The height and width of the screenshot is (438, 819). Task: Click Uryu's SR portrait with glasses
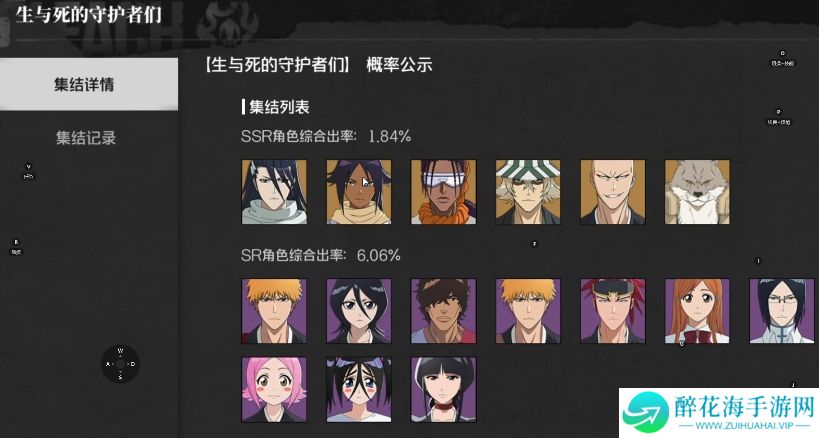coord(782,311)
